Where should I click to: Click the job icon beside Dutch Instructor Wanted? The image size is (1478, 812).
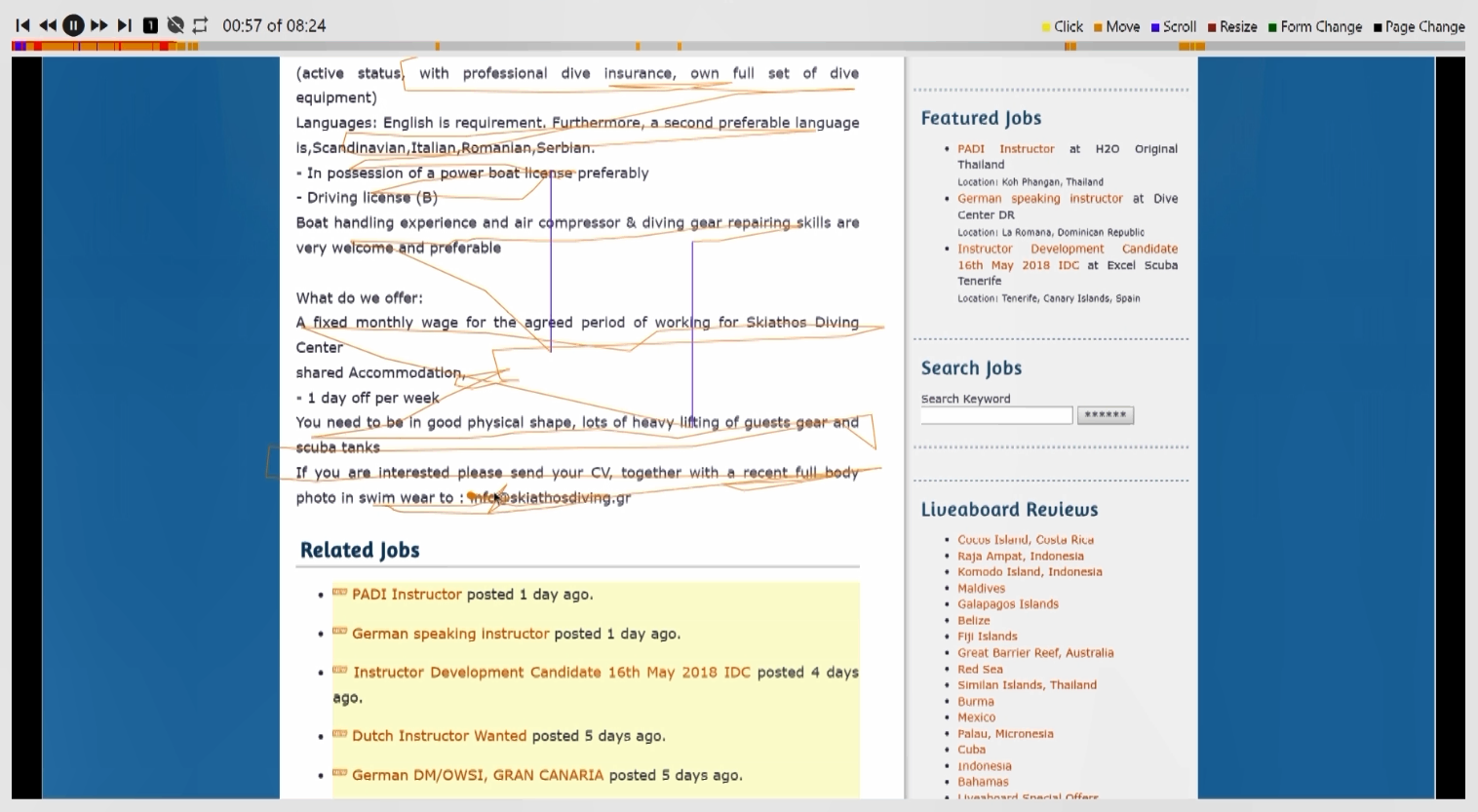338,734
